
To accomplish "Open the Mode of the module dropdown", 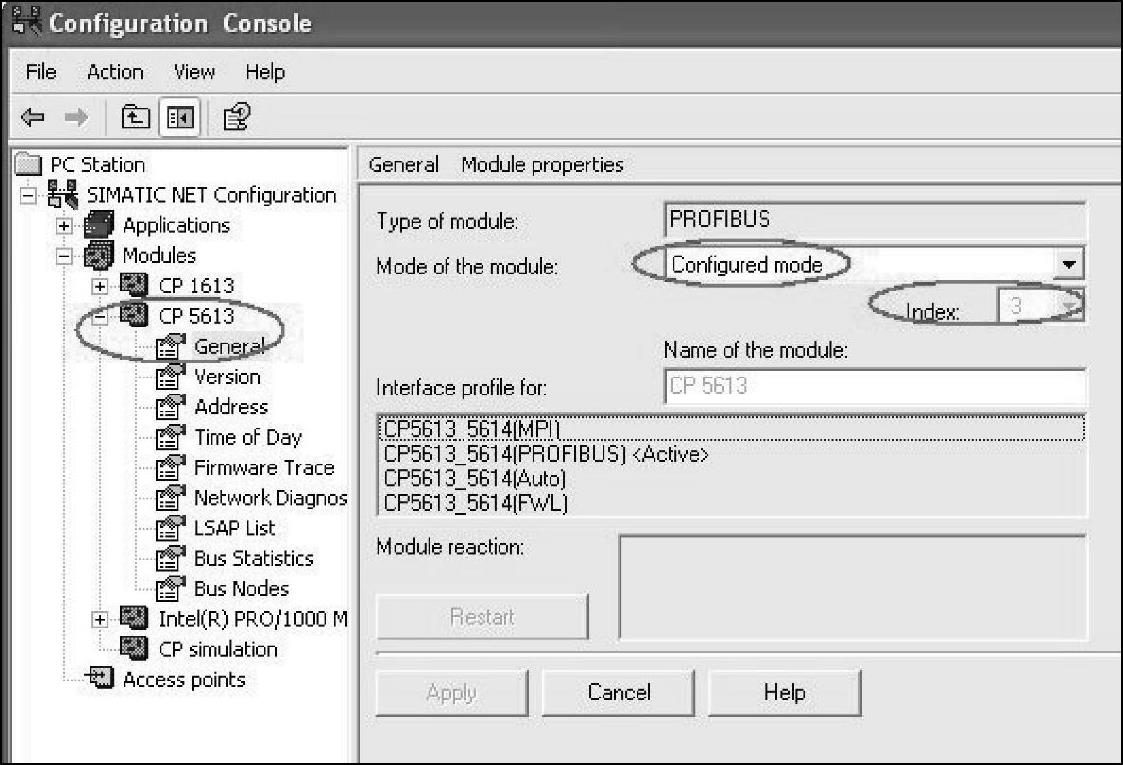I will click(x=1071, y=265).
